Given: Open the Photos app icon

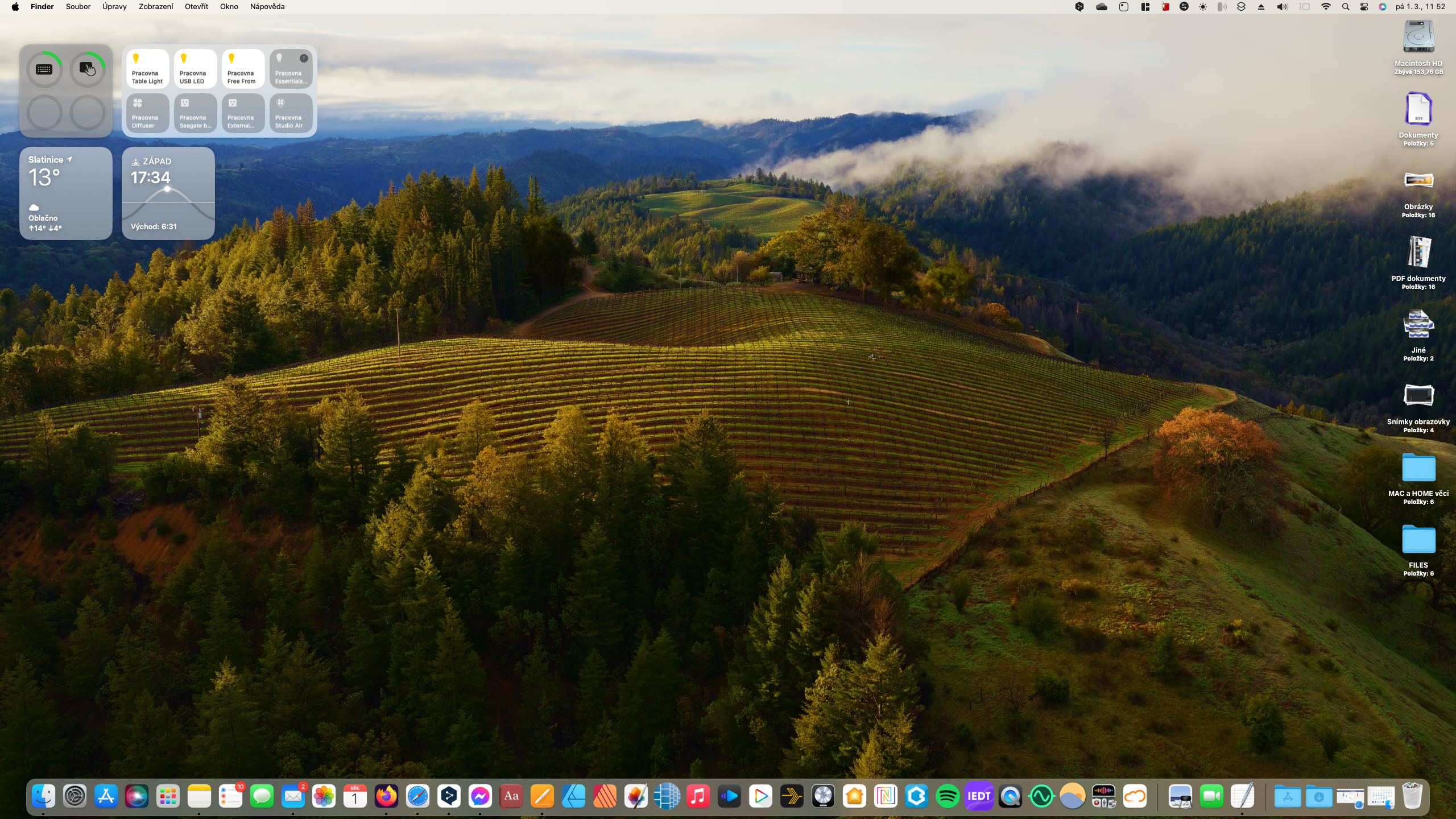Looking at the screenshot, I should (x=324, y=796).
